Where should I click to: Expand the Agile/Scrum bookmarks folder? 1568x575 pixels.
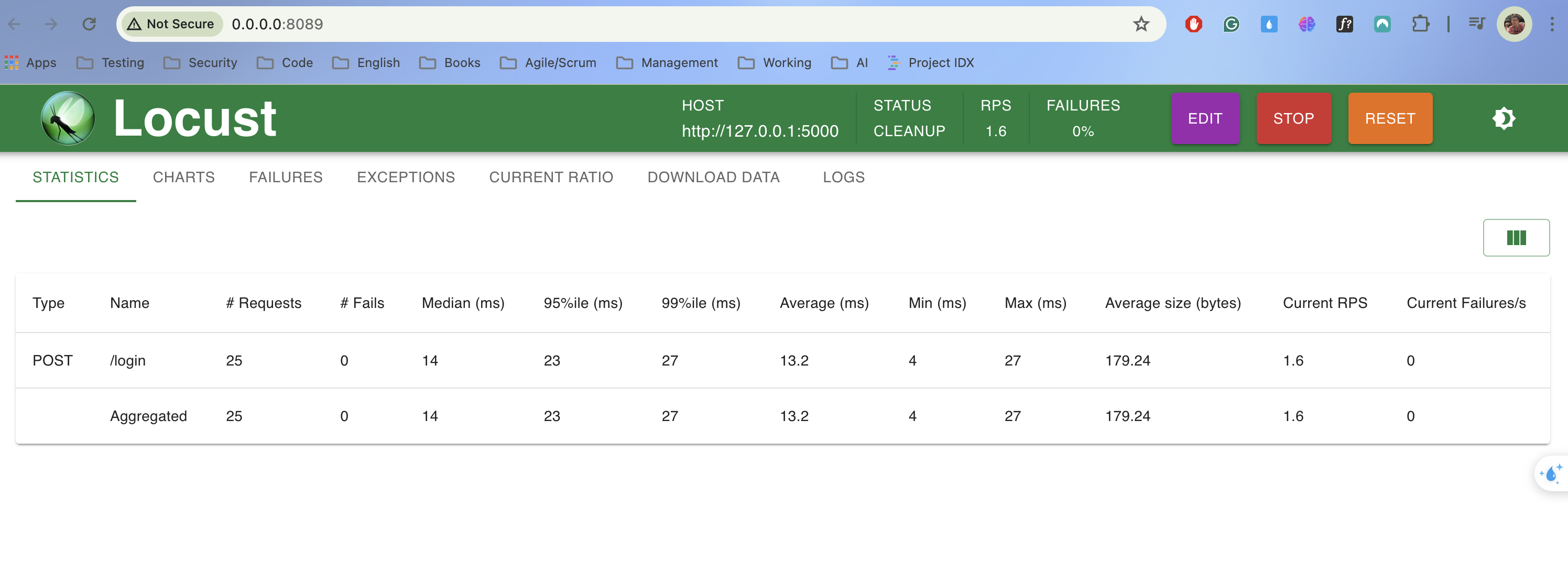click(548, 63)
